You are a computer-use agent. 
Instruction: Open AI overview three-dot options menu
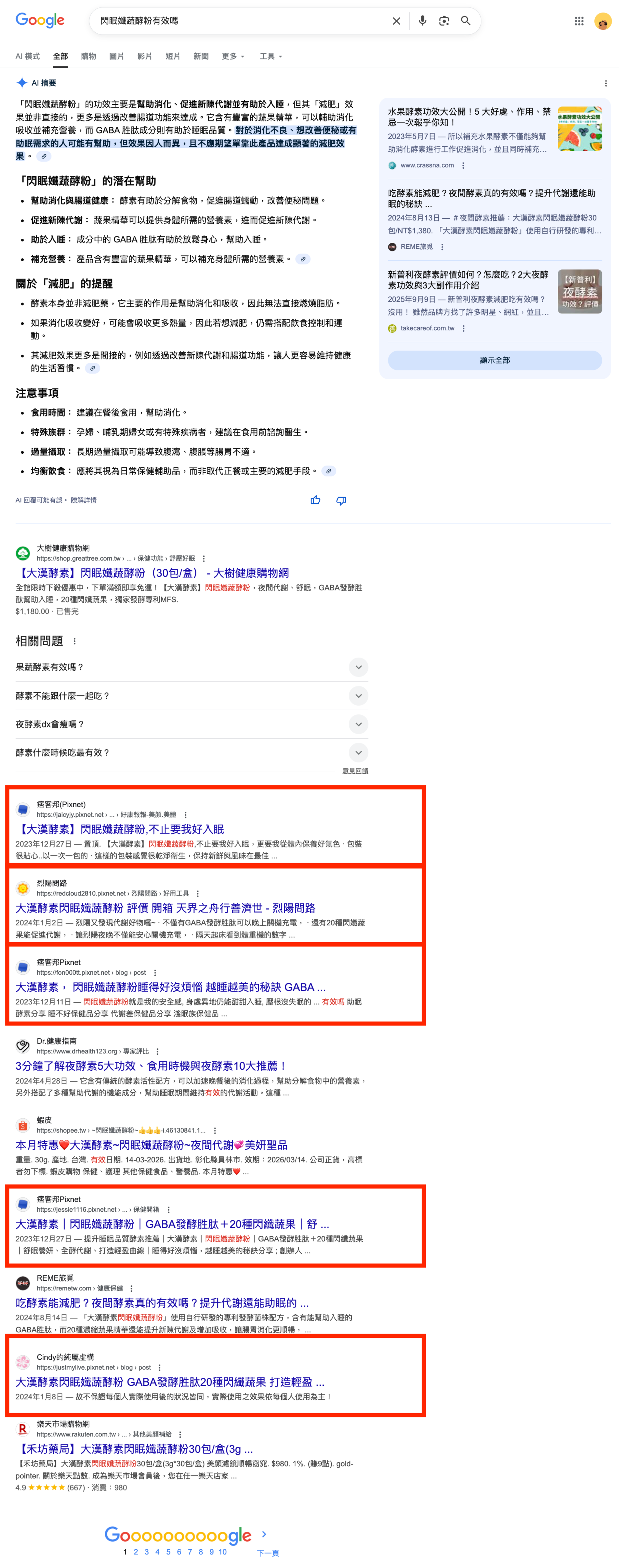(605, 84)
